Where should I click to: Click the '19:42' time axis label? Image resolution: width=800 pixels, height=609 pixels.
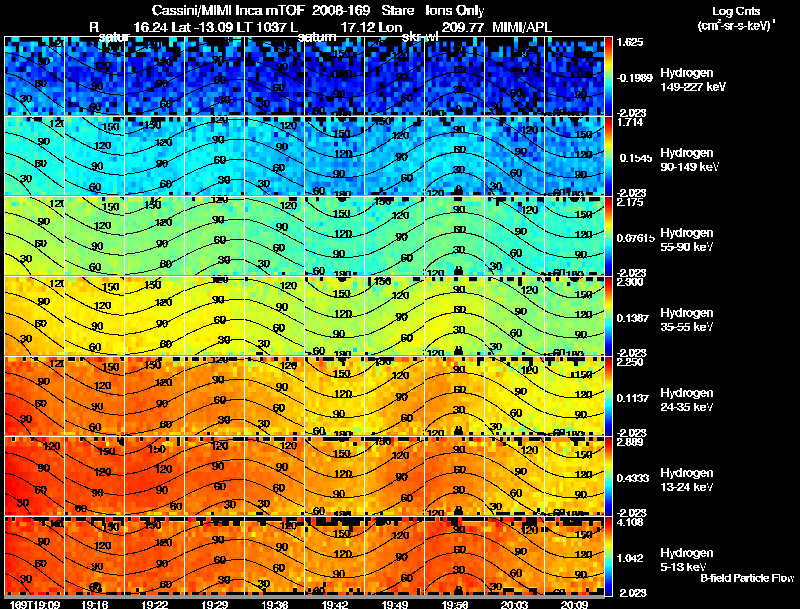click(335, 604)
